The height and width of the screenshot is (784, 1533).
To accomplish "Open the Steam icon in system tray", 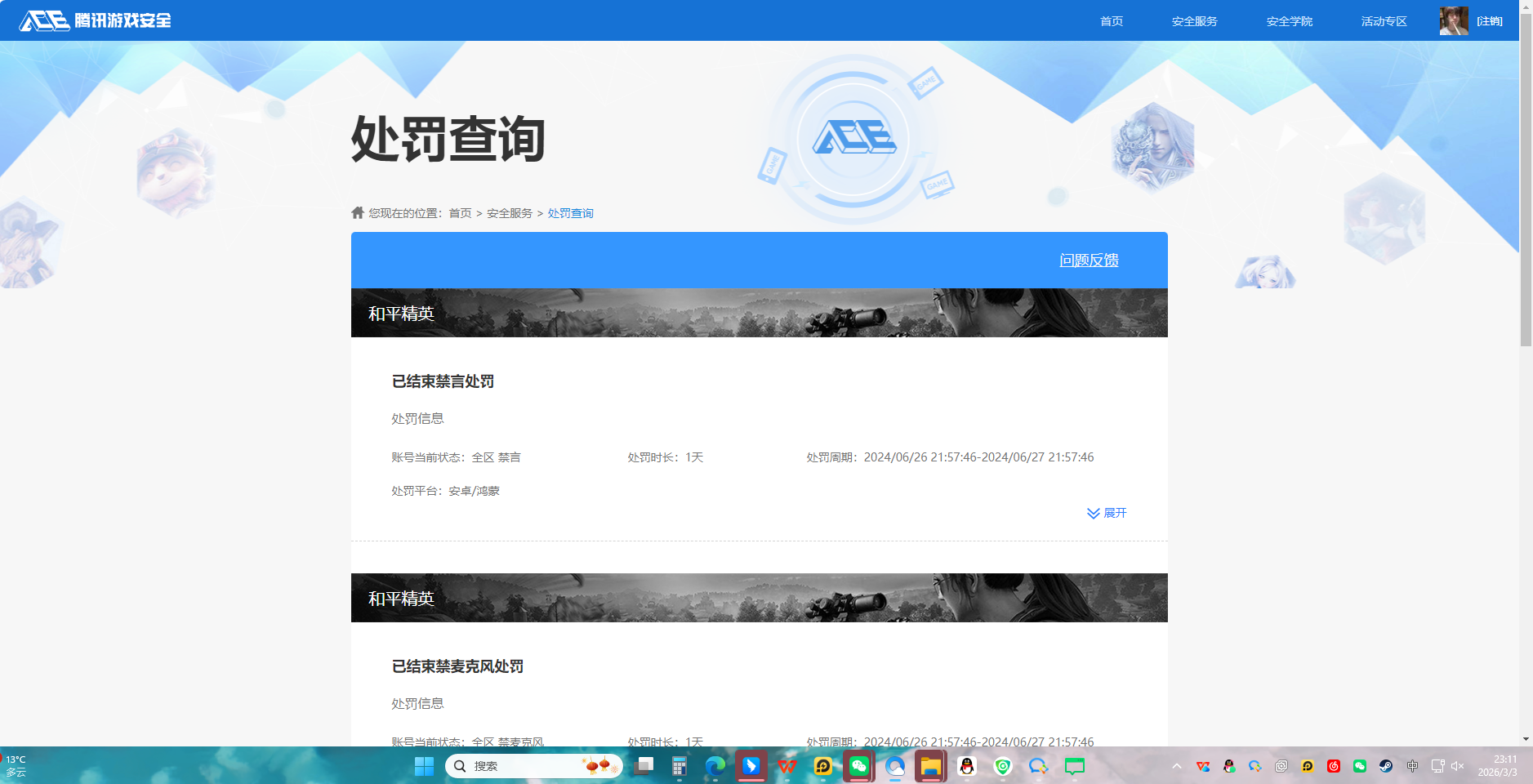I will tap(1386, 766).
